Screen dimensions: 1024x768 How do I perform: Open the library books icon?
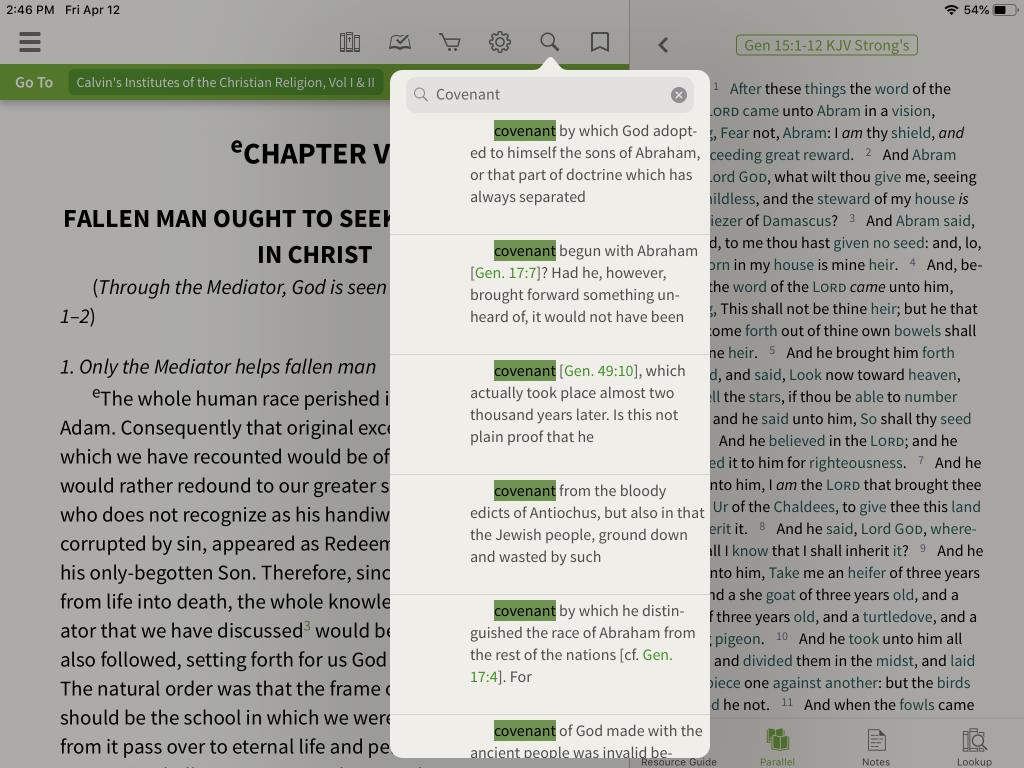click(x=350, y=42)
